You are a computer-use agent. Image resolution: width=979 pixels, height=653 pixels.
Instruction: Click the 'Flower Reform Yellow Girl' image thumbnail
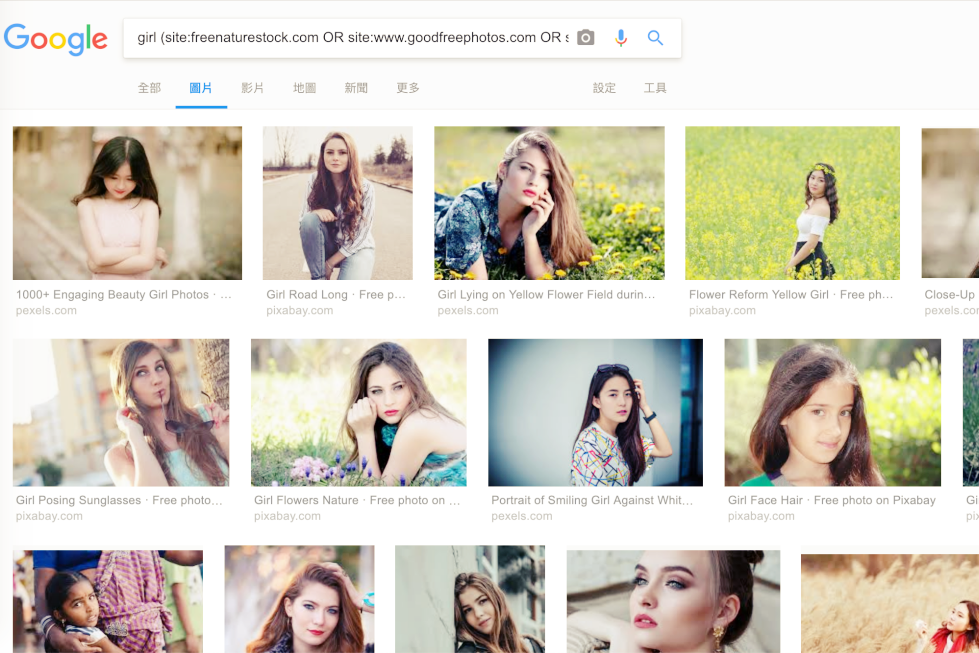click(x=792, y=202)
